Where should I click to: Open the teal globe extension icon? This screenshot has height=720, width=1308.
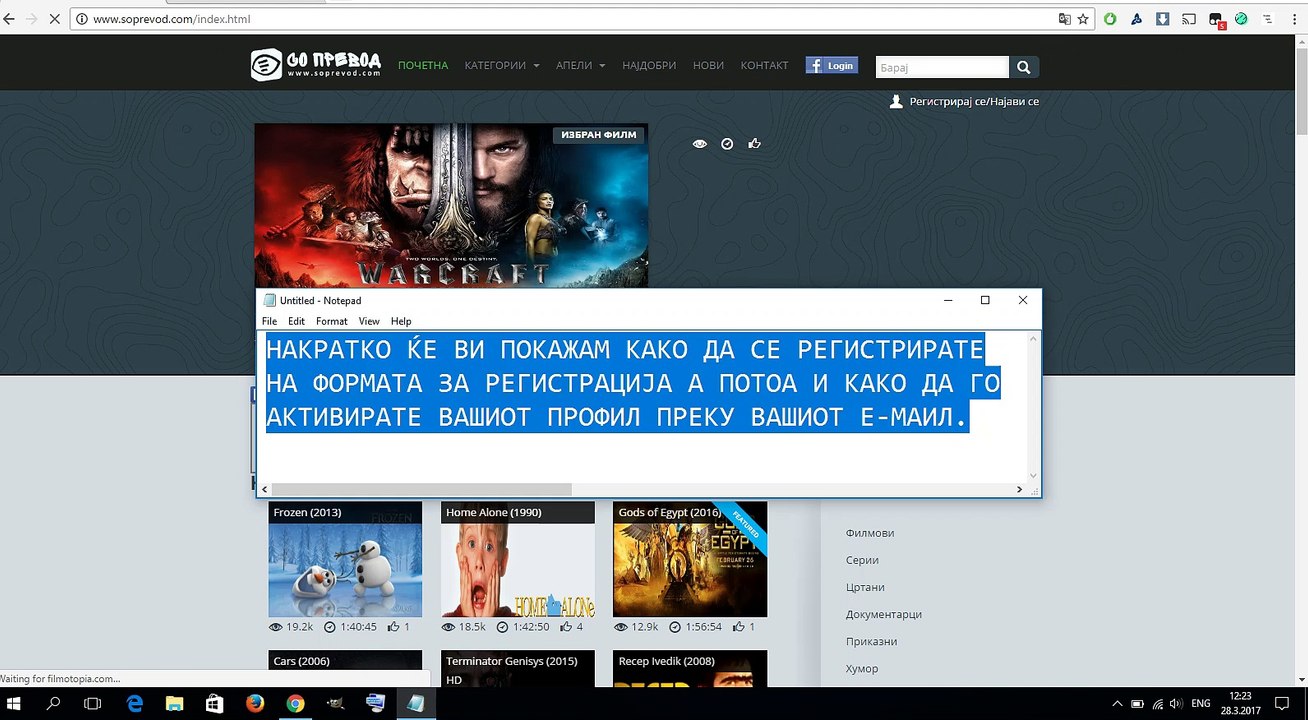pos(1241,19)
